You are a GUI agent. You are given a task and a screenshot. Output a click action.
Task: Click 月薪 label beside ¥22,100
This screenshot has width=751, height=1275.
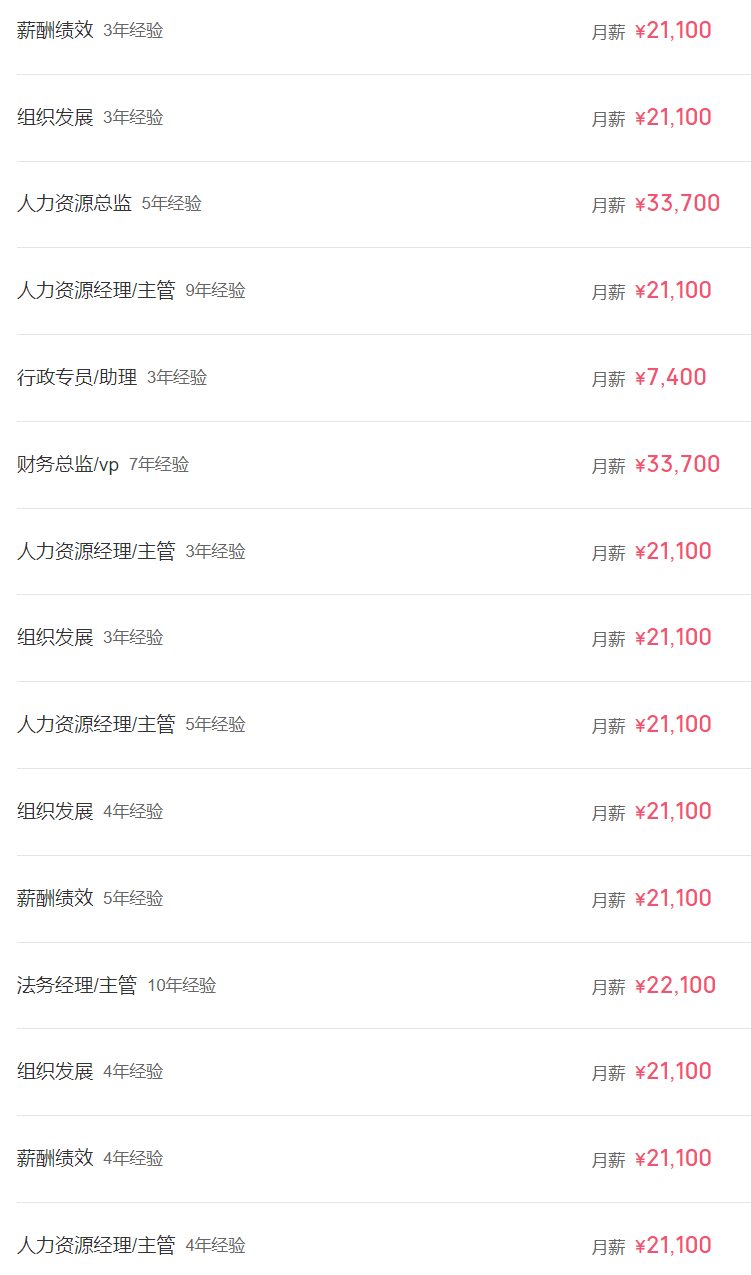(x=608, y=988)
